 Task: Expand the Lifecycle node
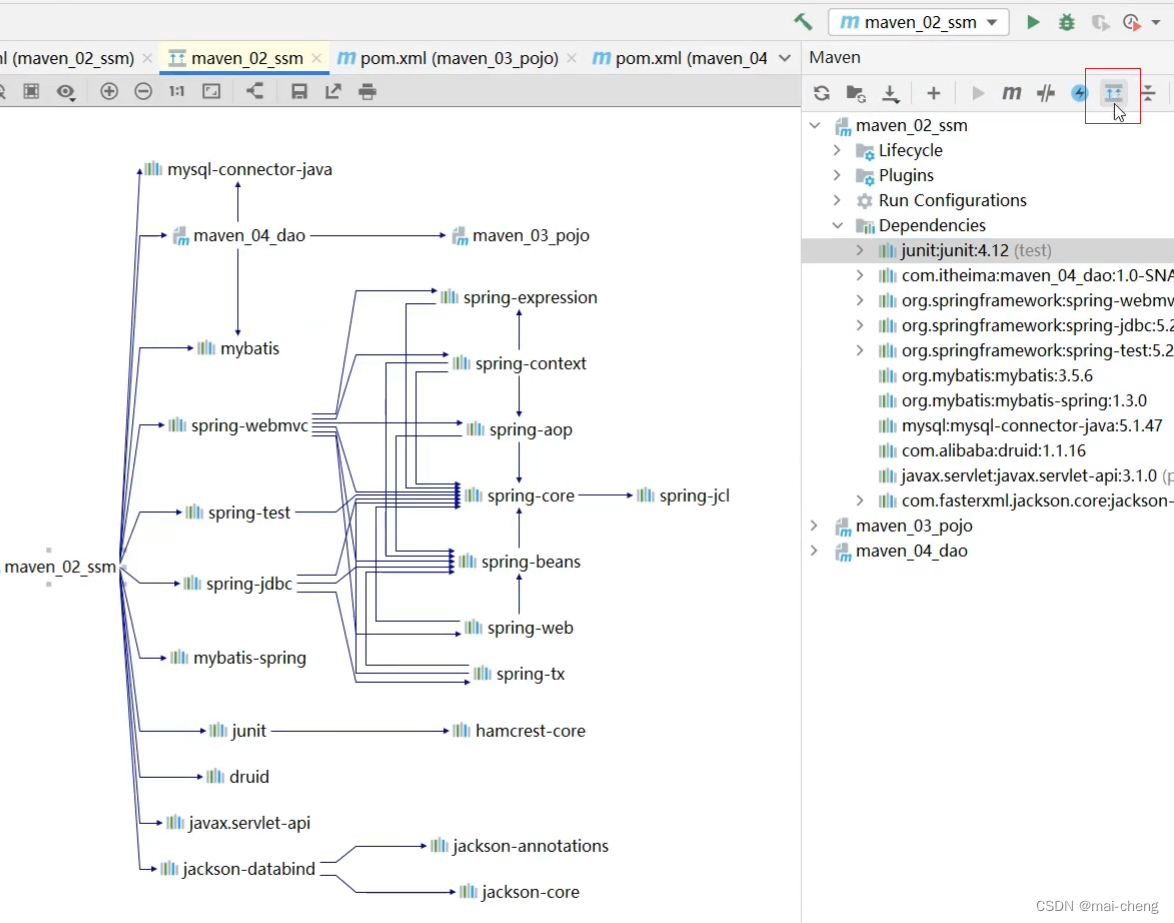click(837, 150)
